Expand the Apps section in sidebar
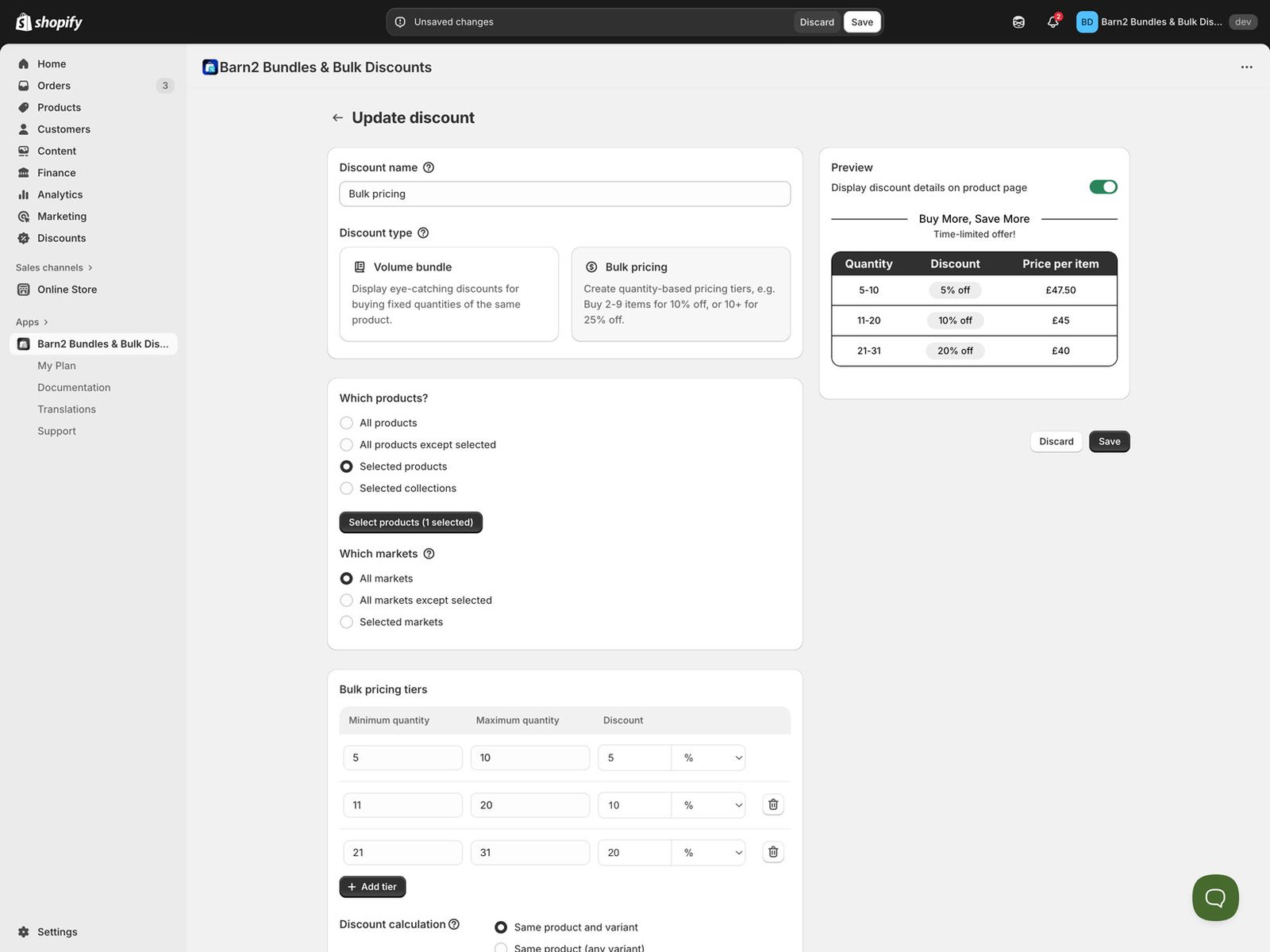Screen dimensions: 1270x952 (32, 322)
